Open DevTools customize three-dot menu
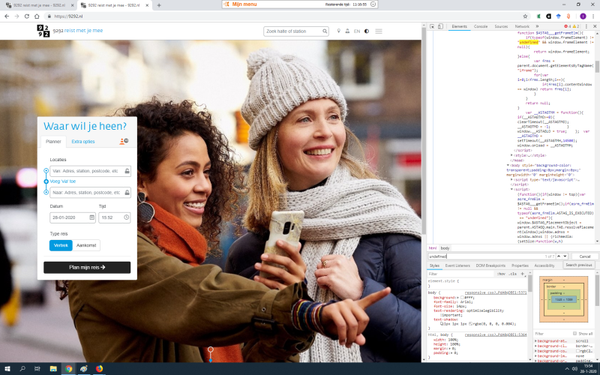The height and width of the screenshot is (375, 600). [587, 26]
